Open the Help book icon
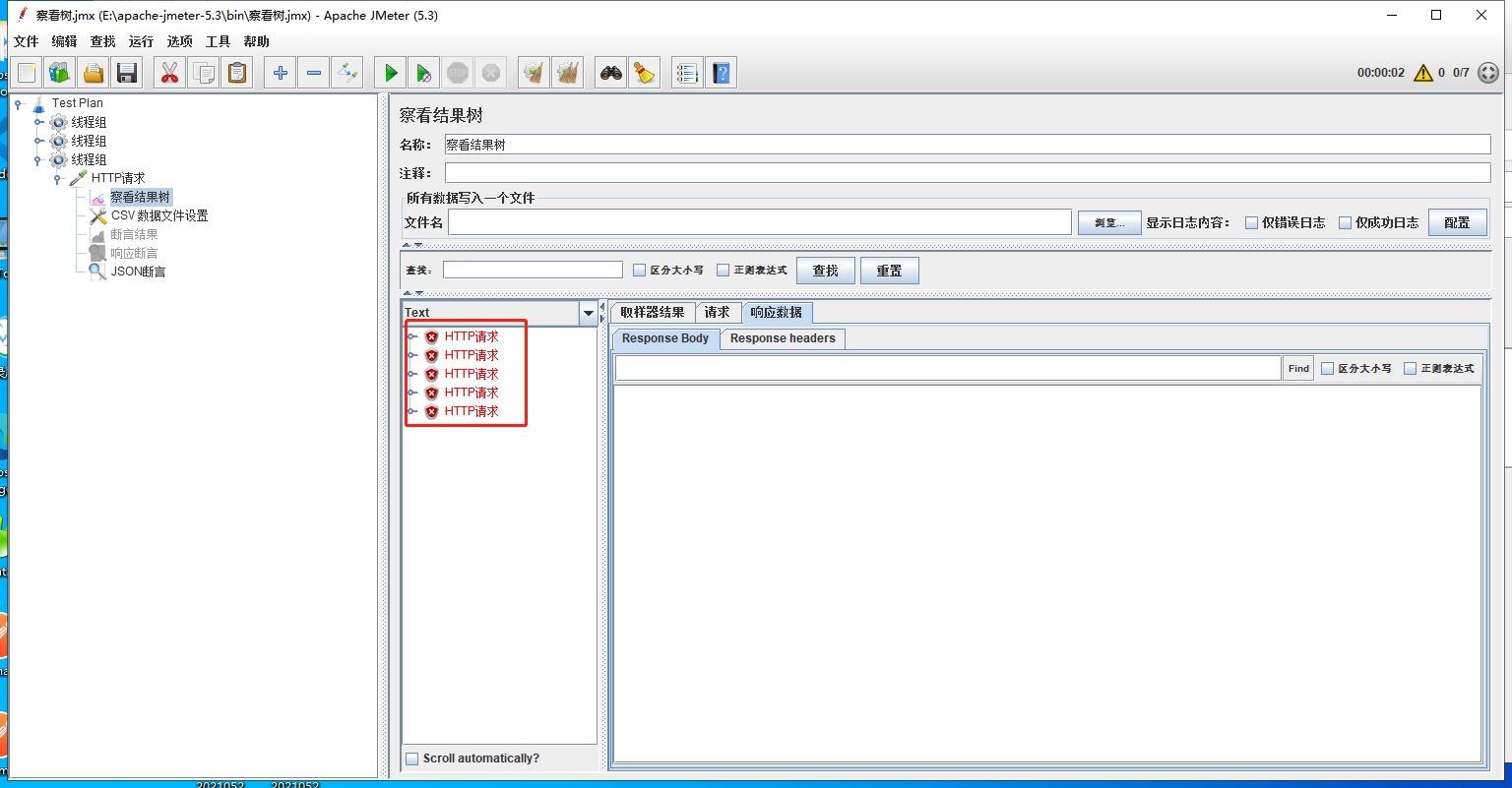The width and height of the screenshot is (1512, 788). tap(722, 73)
